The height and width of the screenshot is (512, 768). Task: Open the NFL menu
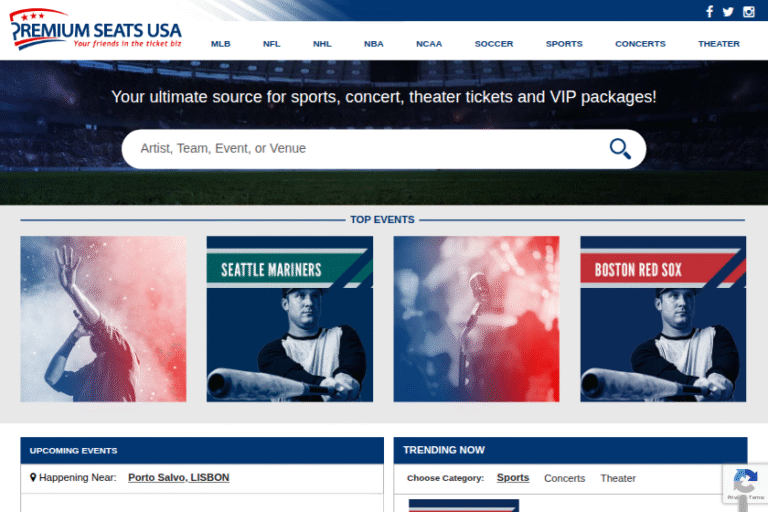coord(272,44)
